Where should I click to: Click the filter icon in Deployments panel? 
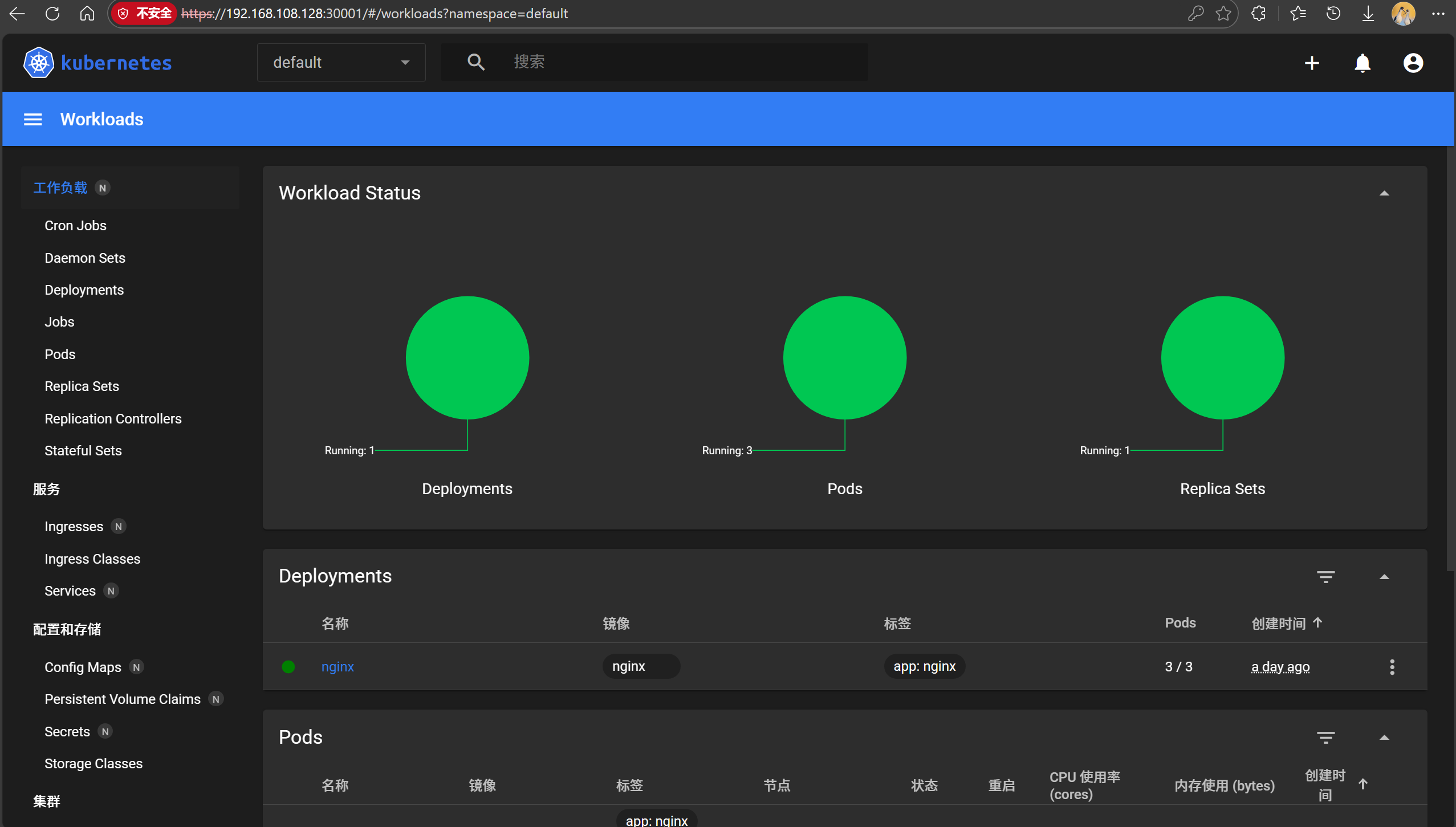pos(1325,576)
